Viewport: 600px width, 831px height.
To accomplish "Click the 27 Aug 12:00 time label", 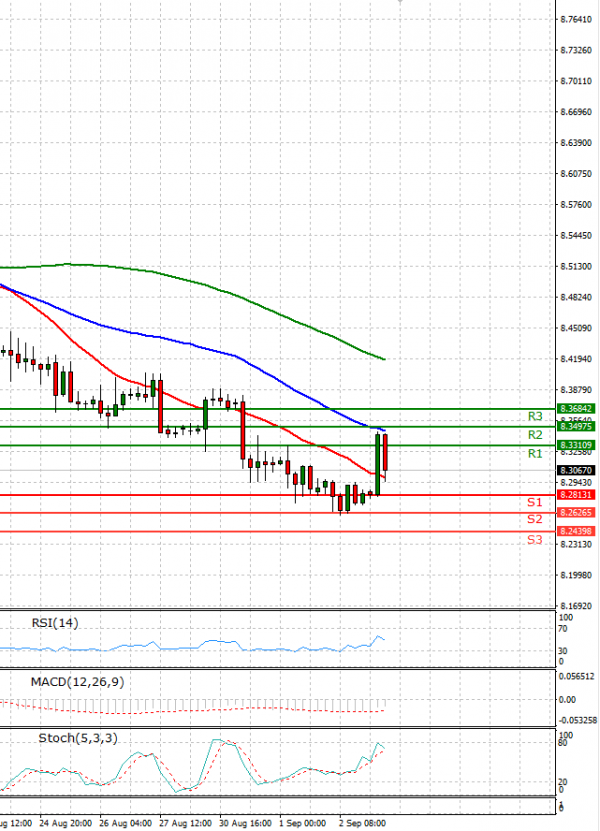I will [186, 824].
